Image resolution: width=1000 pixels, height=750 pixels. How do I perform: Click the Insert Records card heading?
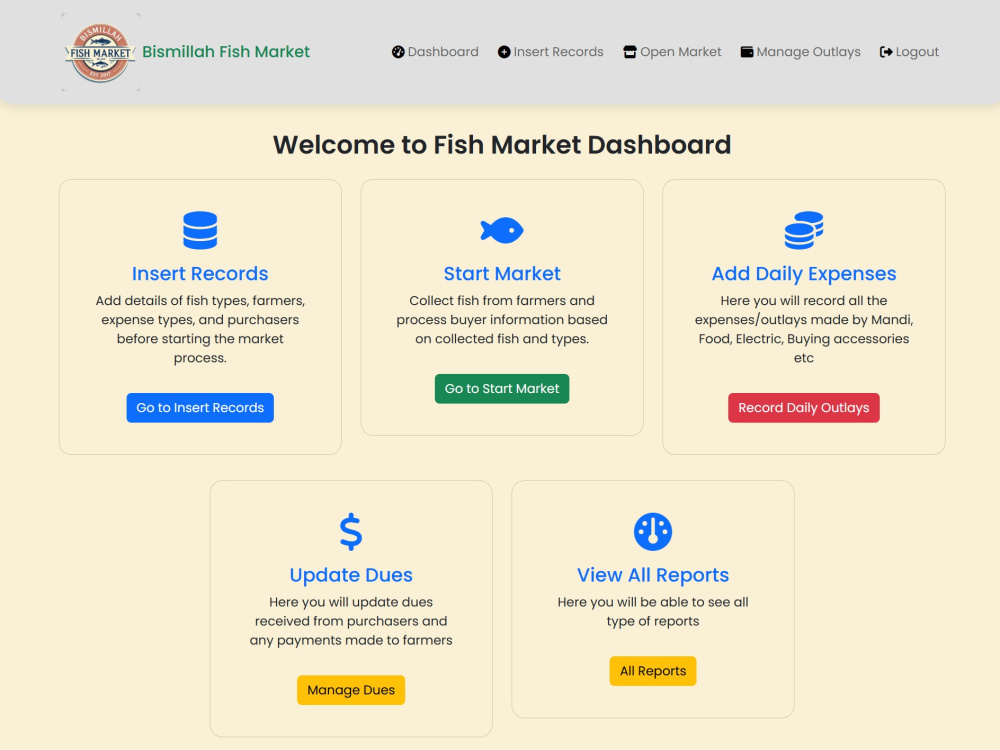click(x=200, y=274)
